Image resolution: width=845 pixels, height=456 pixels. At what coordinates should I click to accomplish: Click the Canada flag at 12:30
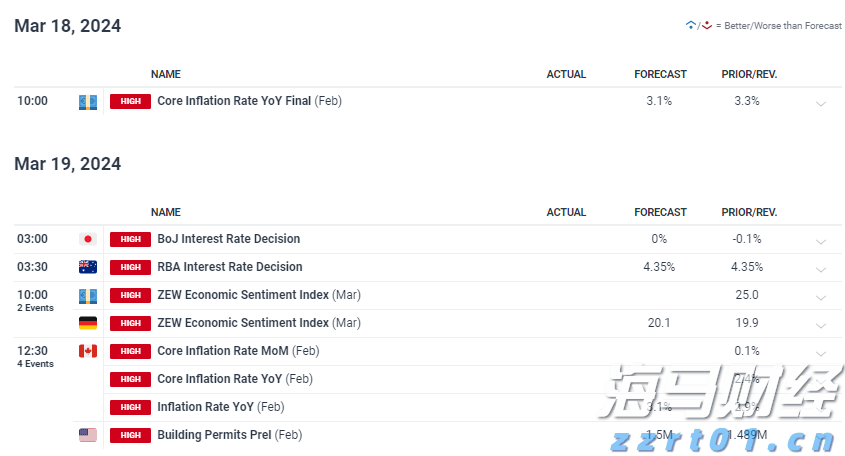(x=88, y=351)
